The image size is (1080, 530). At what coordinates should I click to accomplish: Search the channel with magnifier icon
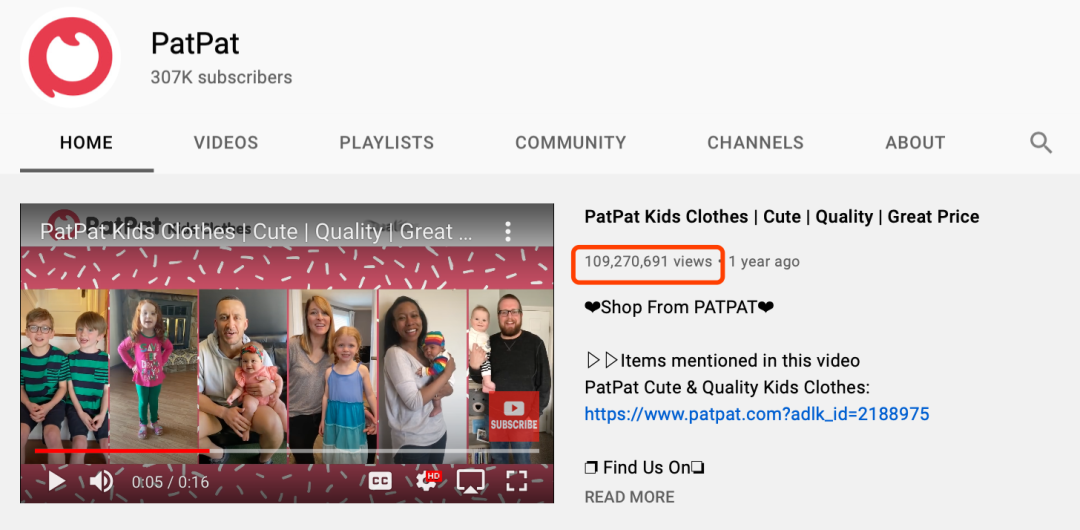[x=1041, y=143]
